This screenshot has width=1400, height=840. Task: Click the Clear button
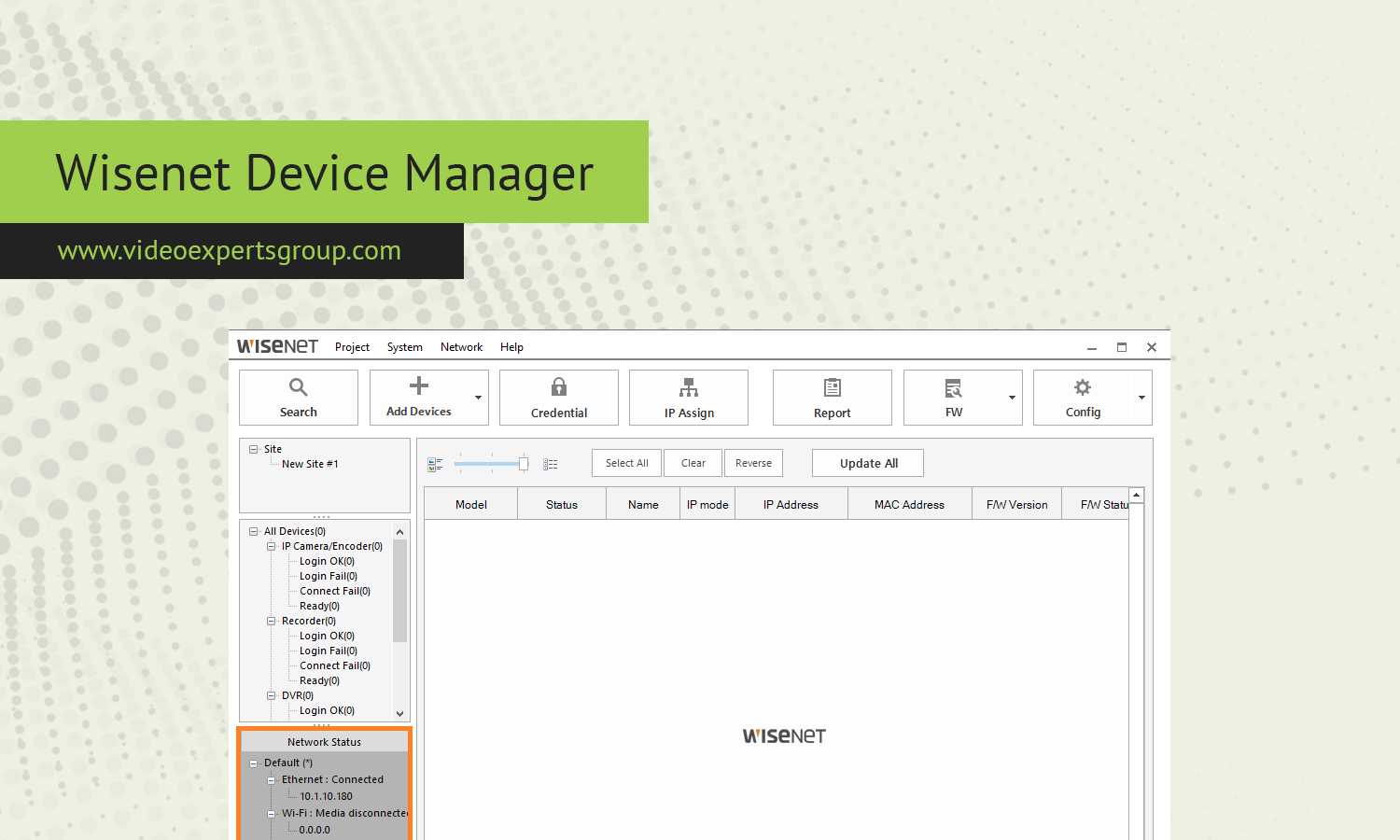tap(693, 463)
